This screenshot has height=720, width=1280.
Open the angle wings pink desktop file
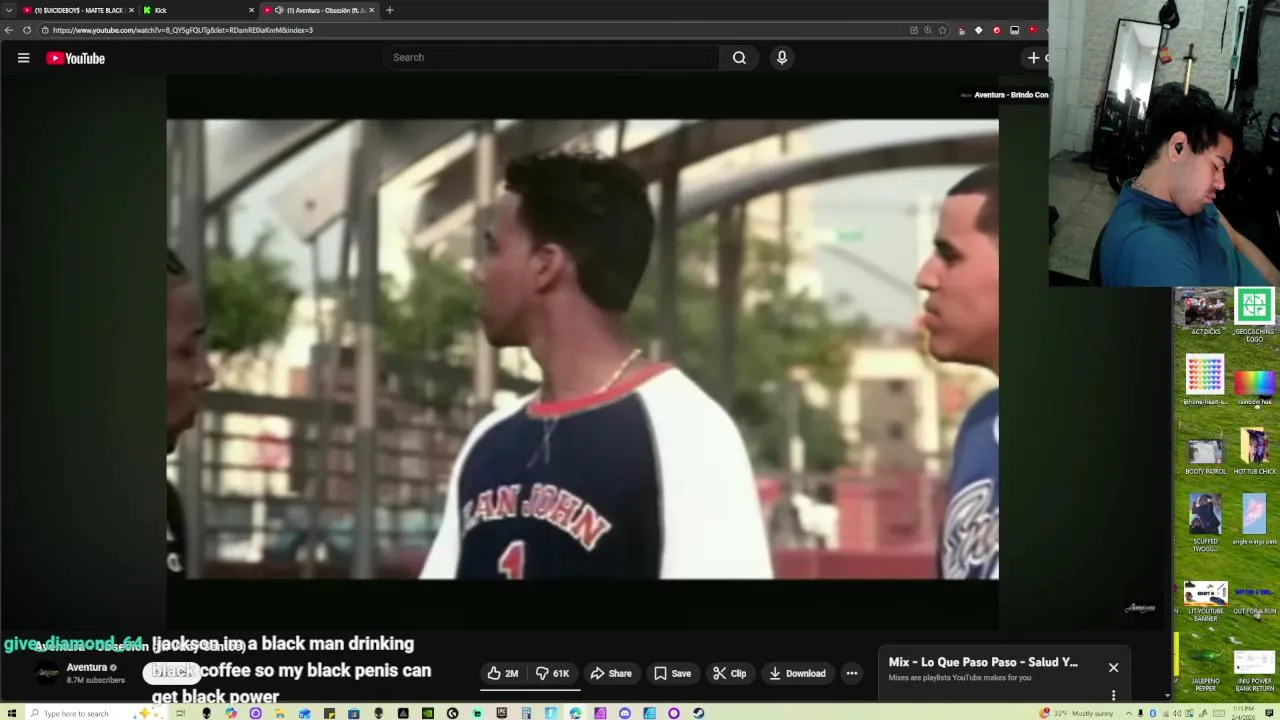[1254, 520]
